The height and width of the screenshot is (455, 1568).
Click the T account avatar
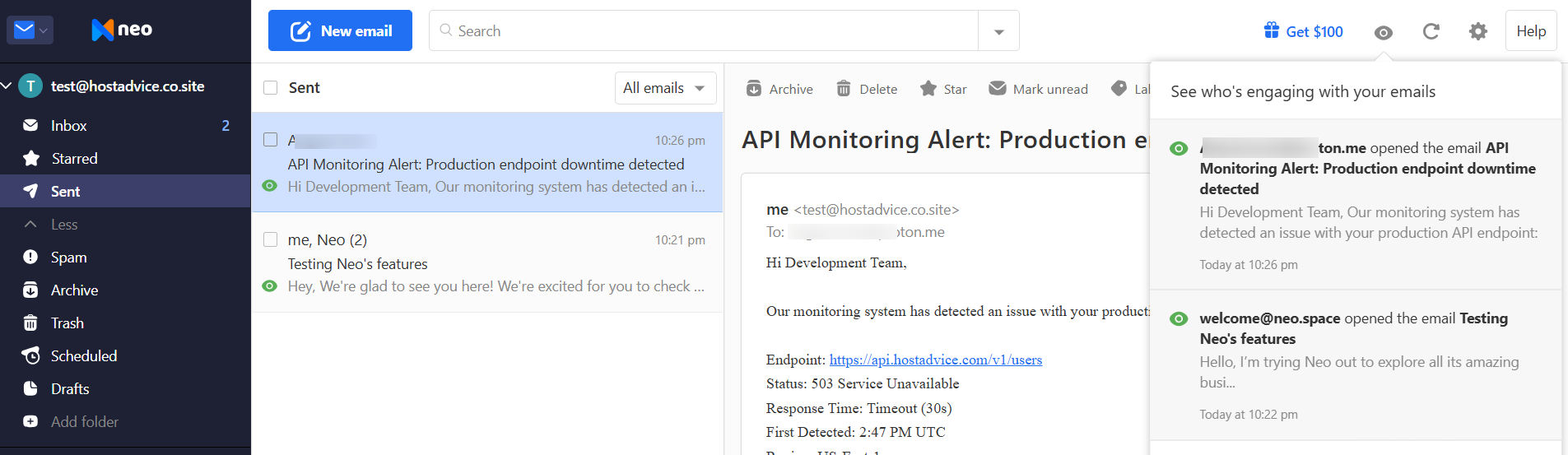click(x=30, y=86)
